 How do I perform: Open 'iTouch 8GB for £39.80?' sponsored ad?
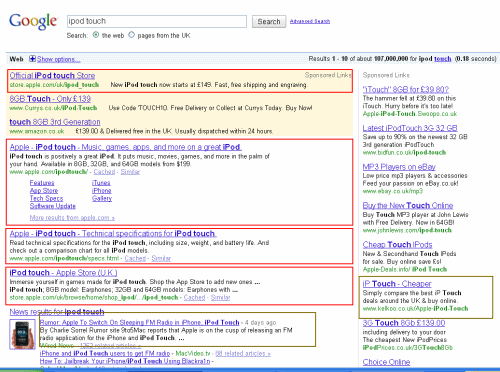(x=406, y=90)
